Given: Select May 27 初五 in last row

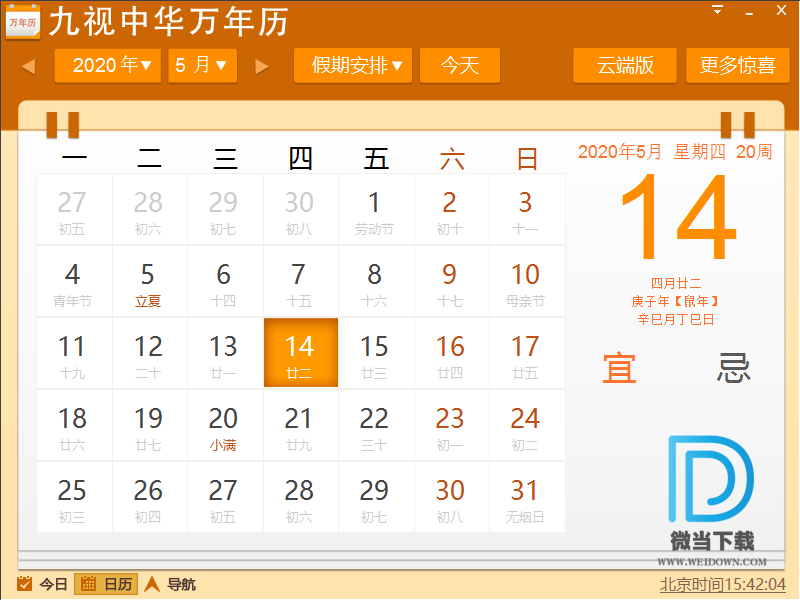Looking at the screenshot, I should pyautogui.click(x=225, y=497).
